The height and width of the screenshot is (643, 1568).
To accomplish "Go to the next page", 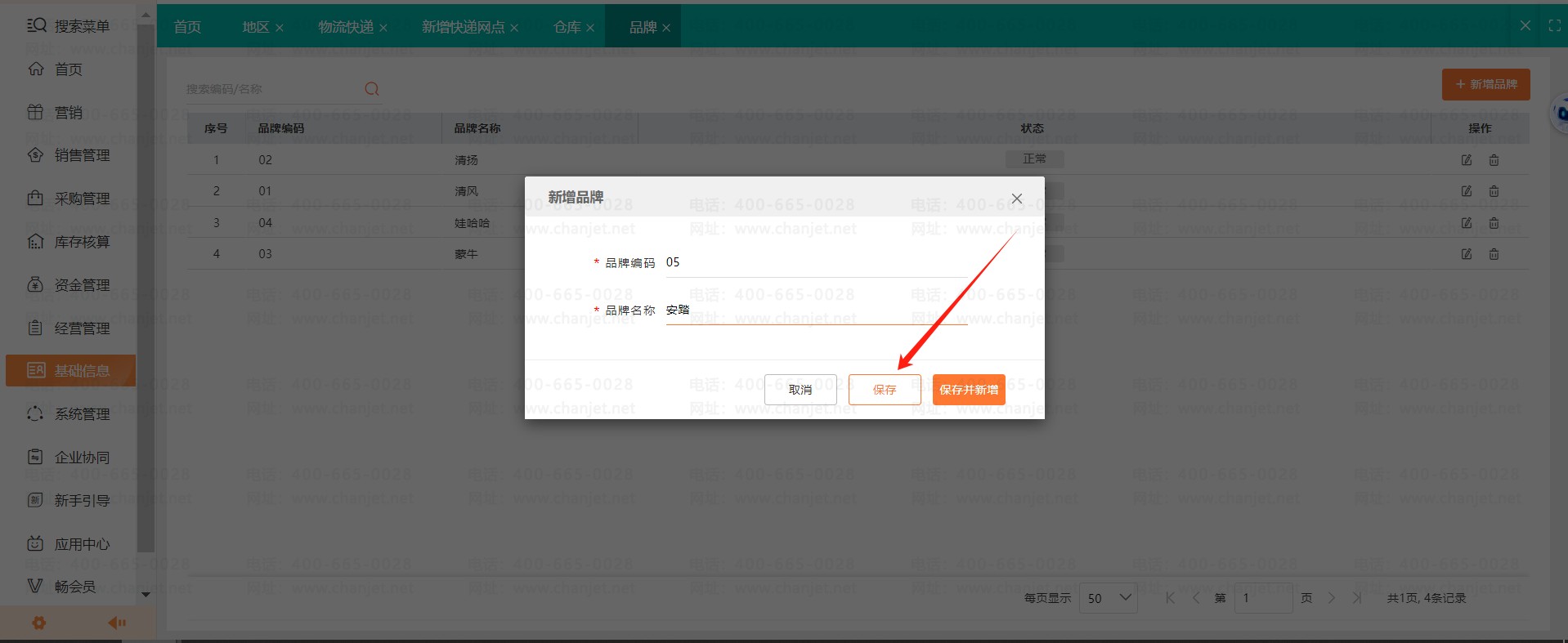I will click(x=1332, y=598).
